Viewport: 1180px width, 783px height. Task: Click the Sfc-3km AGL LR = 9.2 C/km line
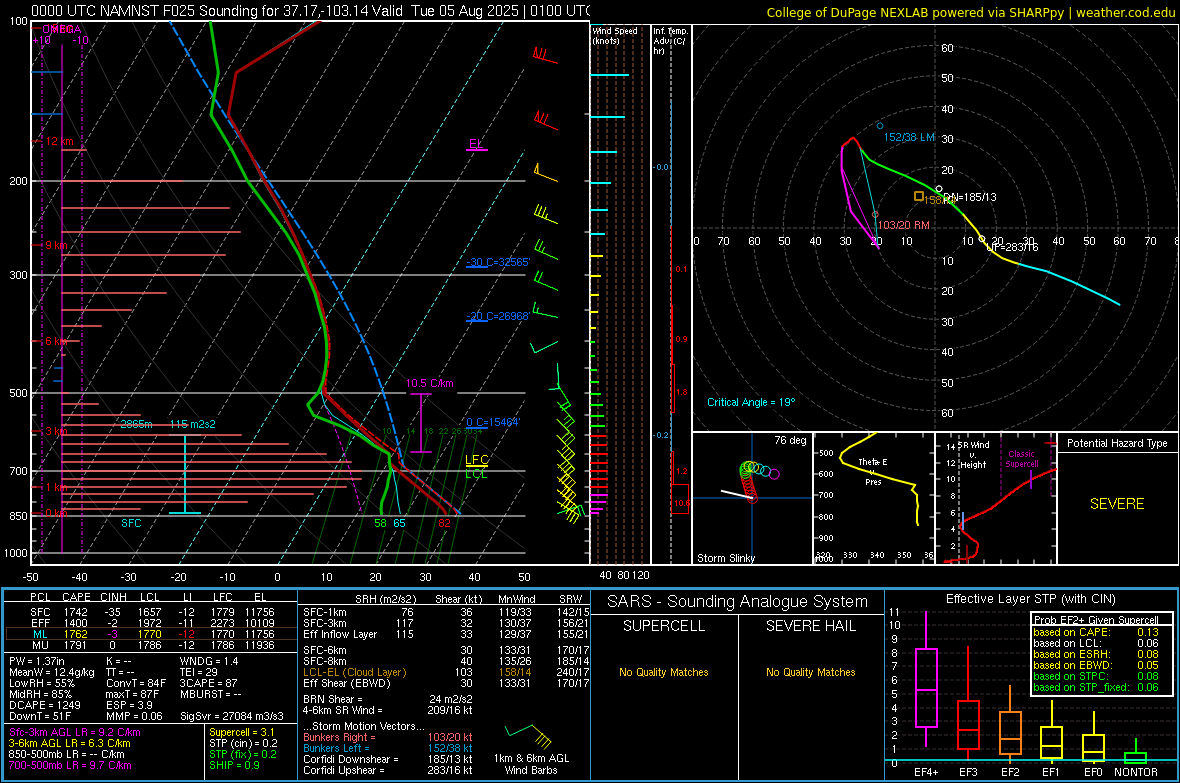pyautogui.click(x=75, y=732)
